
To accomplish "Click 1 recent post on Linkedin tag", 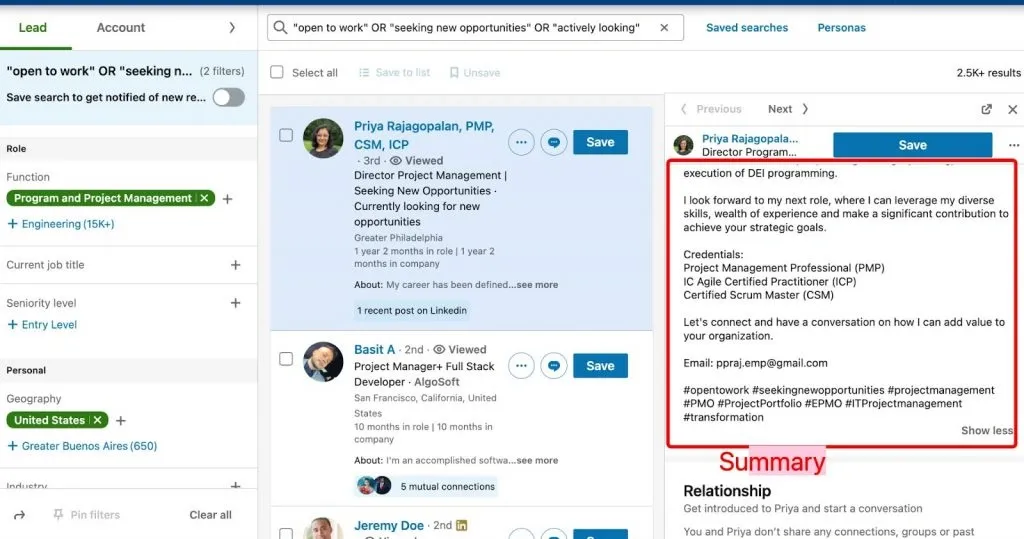I will pyautogui.click(x=411, y=310).
